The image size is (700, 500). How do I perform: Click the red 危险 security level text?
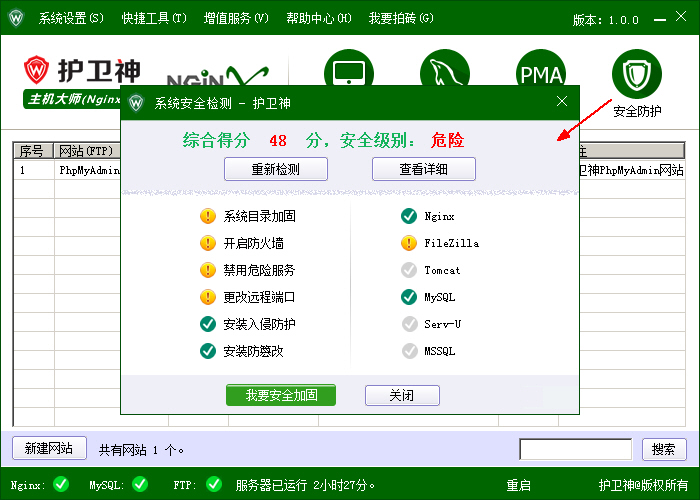pos(447,140)
